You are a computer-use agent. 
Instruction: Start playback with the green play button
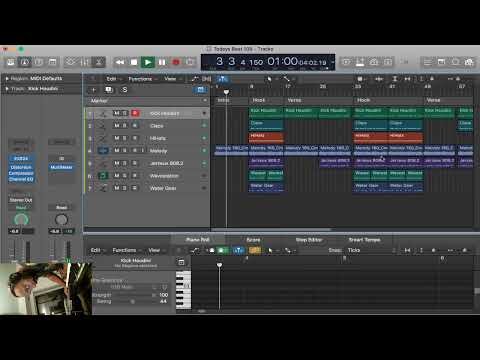(x=148, y=62)
